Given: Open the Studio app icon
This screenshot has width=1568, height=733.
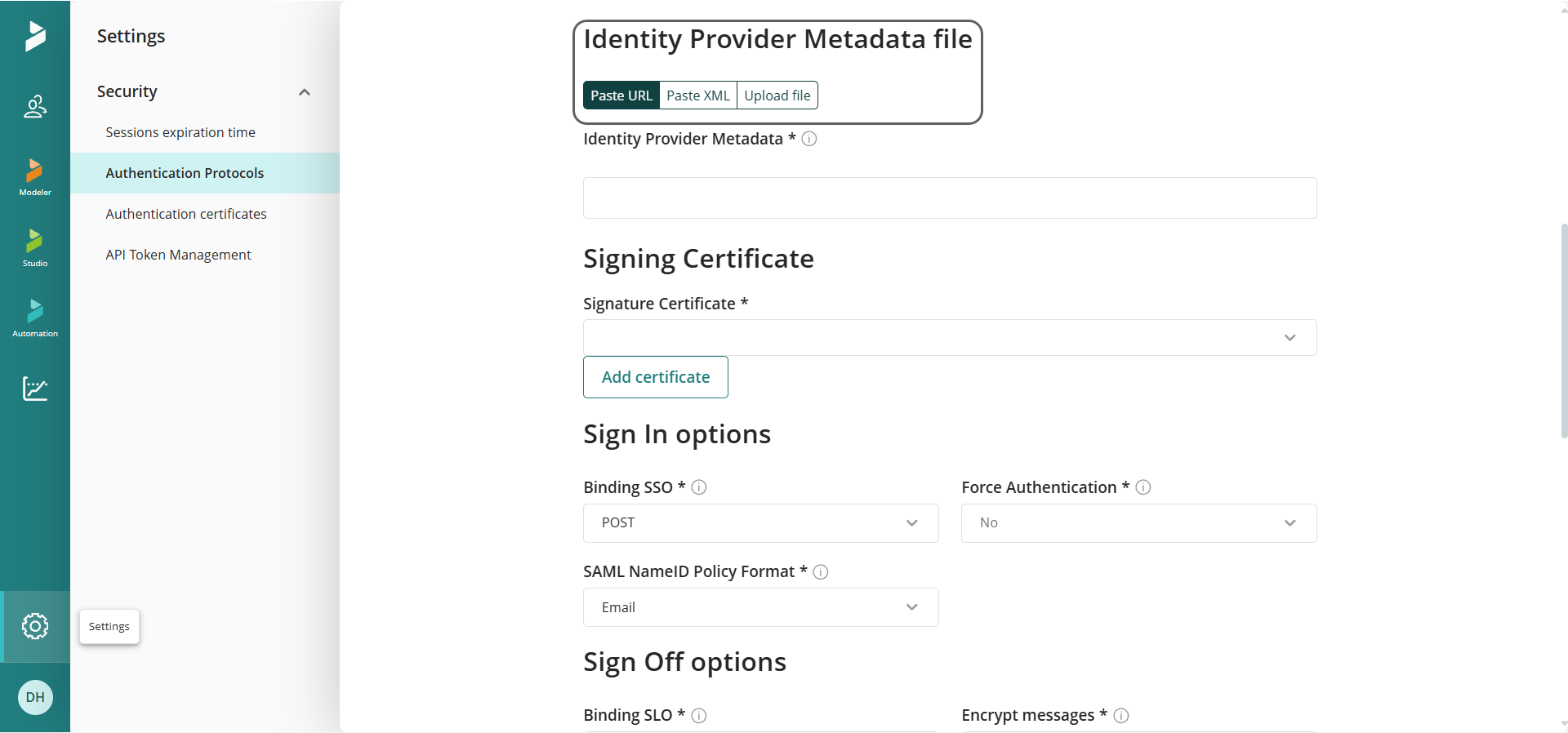Looking at the screenshot, I should pos(35,248).
